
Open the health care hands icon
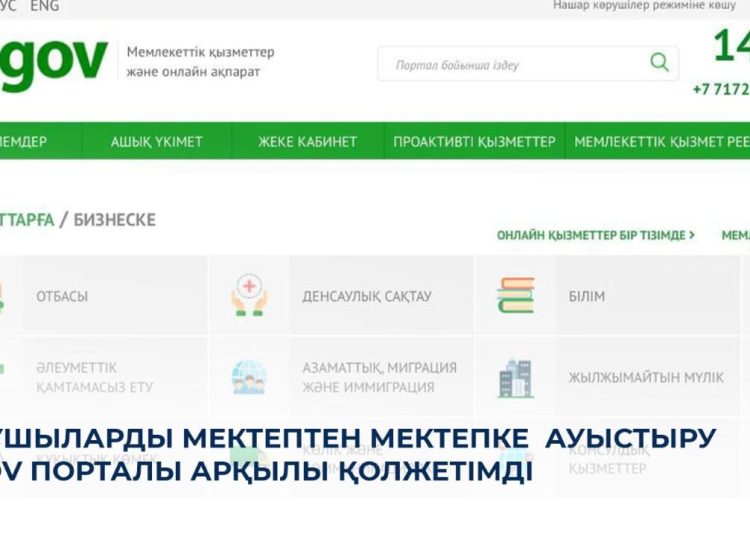click(x=249, y=295)
